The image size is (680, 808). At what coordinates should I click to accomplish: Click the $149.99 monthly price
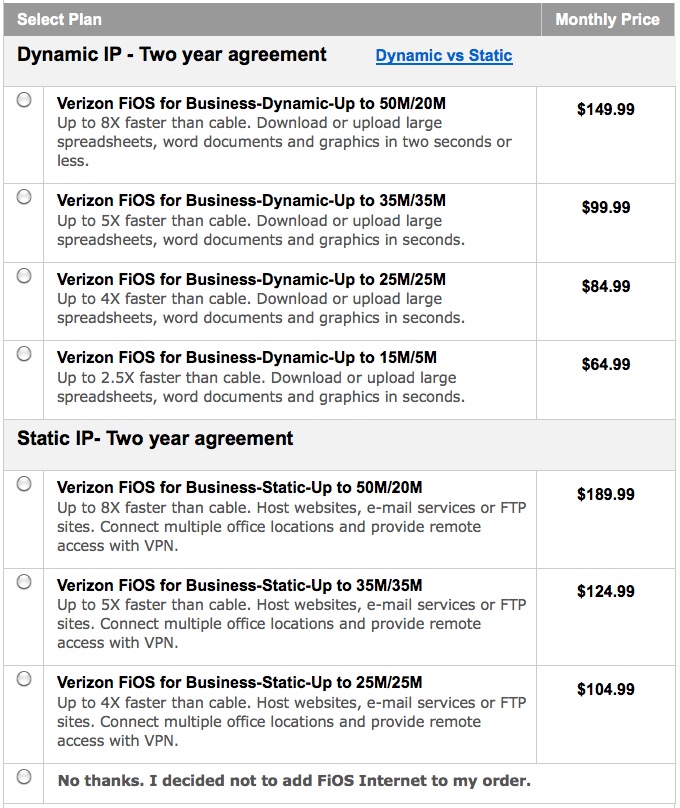point(606,110)
